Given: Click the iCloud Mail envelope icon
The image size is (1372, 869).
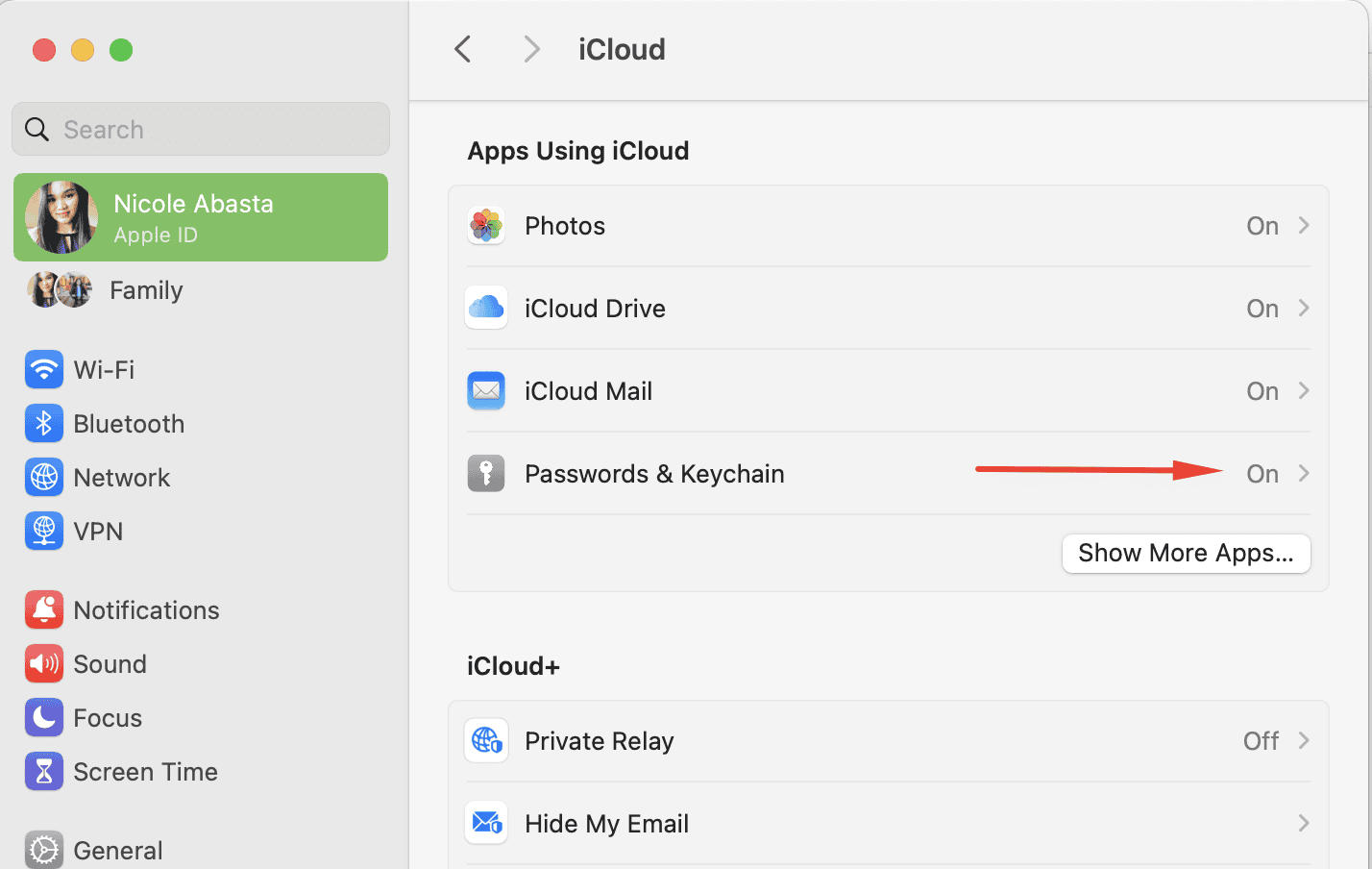Looking at the screenshot, I should pyautogui.click(x=486, y=391).
